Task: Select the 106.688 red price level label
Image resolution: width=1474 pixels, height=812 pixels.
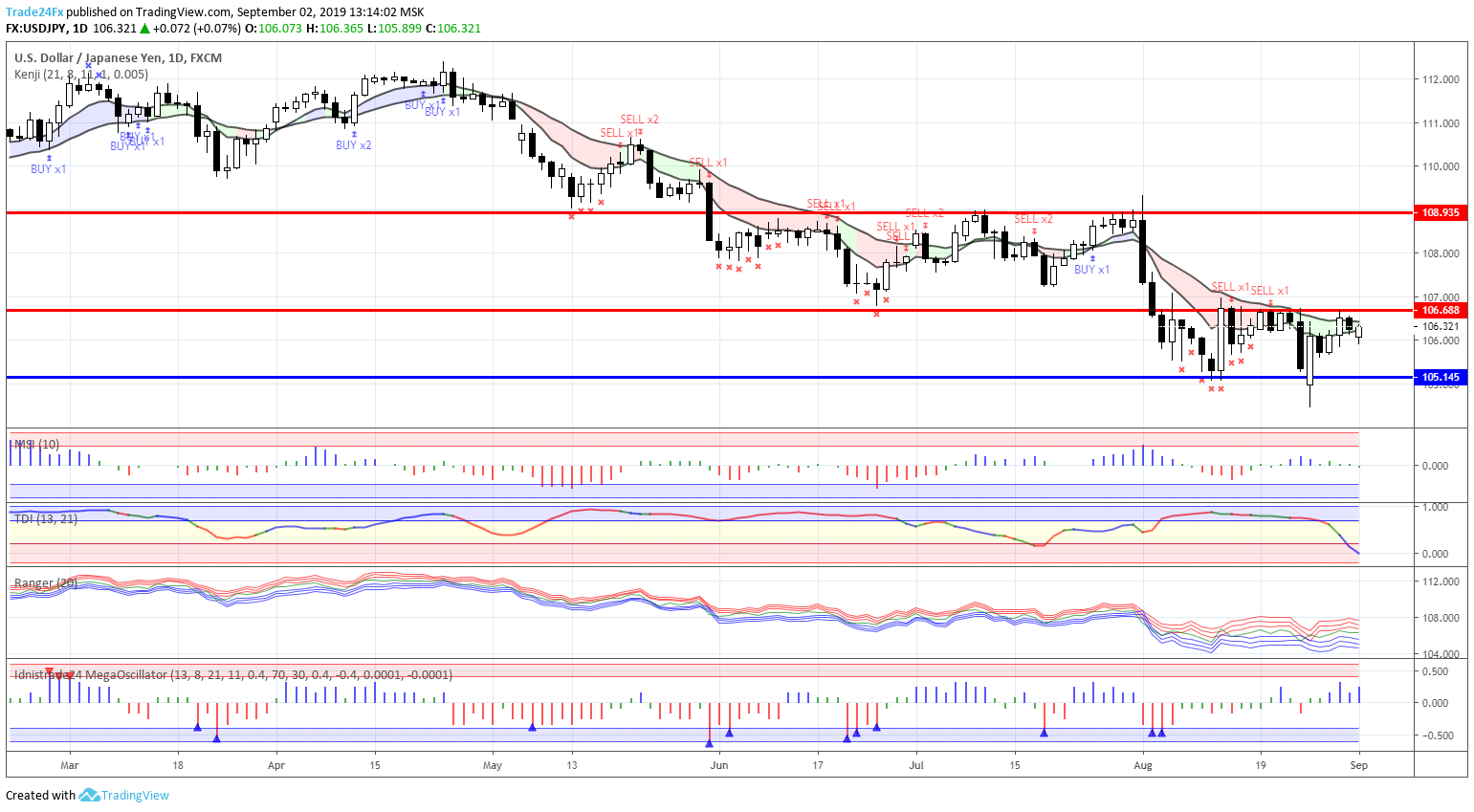Action: pyautogui.click(x=1441, y=310)
